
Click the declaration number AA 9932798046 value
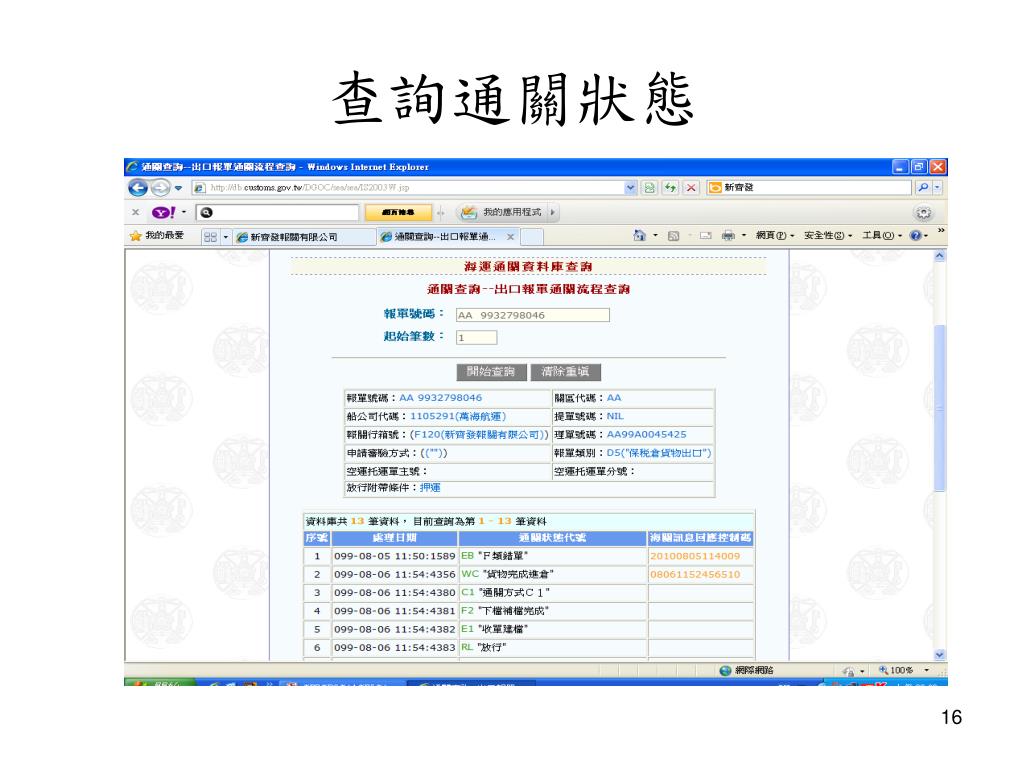pos(440,398)
